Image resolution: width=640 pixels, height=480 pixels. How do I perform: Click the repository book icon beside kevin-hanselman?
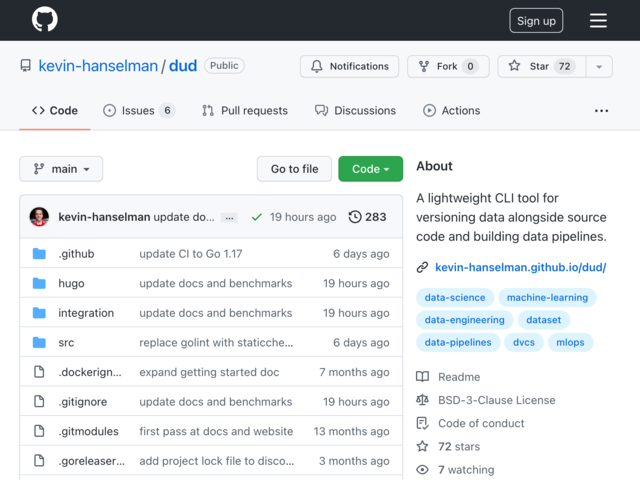click(x=26, y=66)
